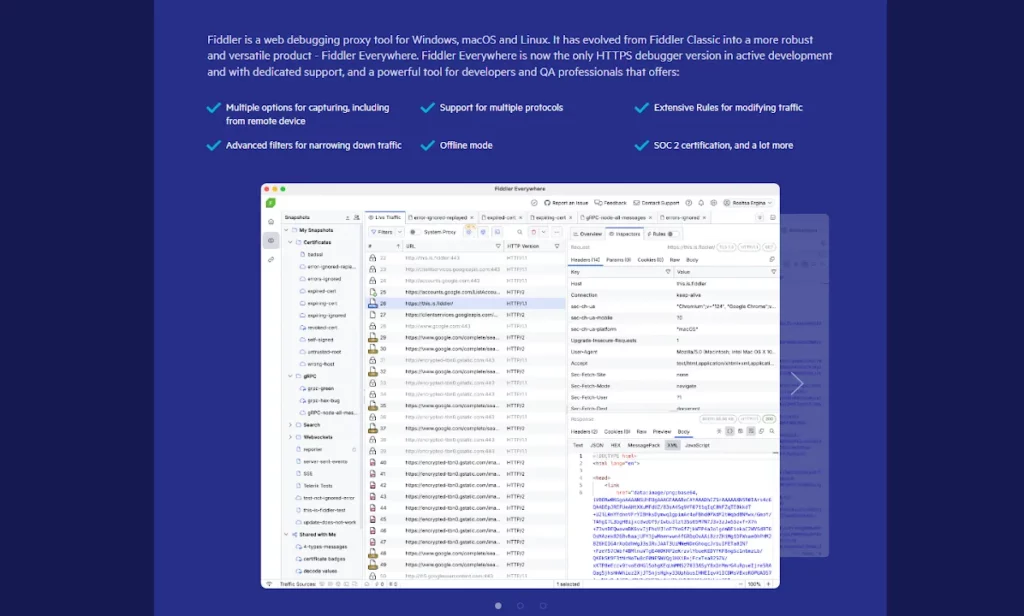Toggle the Rules switch on

[671, 234]
